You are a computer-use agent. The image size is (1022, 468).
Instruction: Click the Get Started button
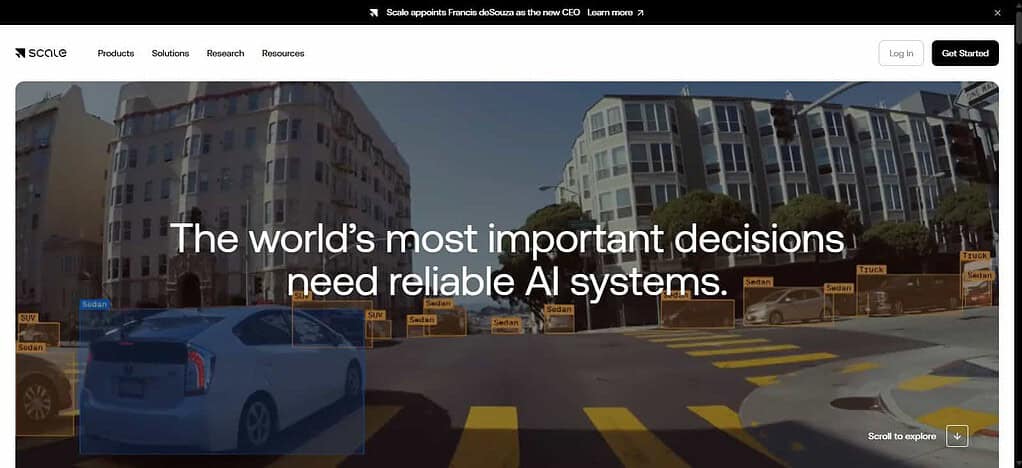point(965,53)
